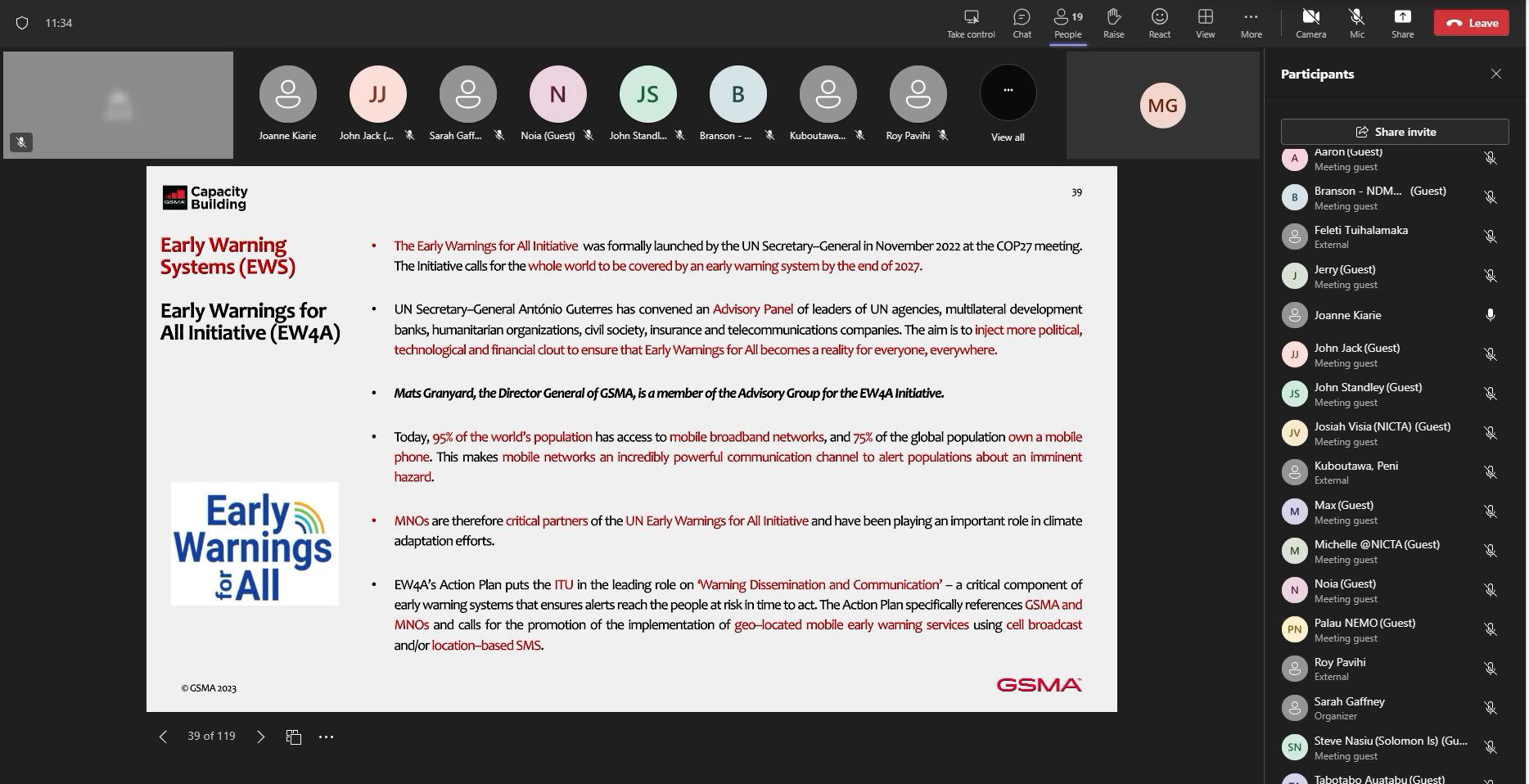This screenshot has width=1529, height=784.
Task: Select Branson's B avatar tile
Action: click(x=737, y=94)
